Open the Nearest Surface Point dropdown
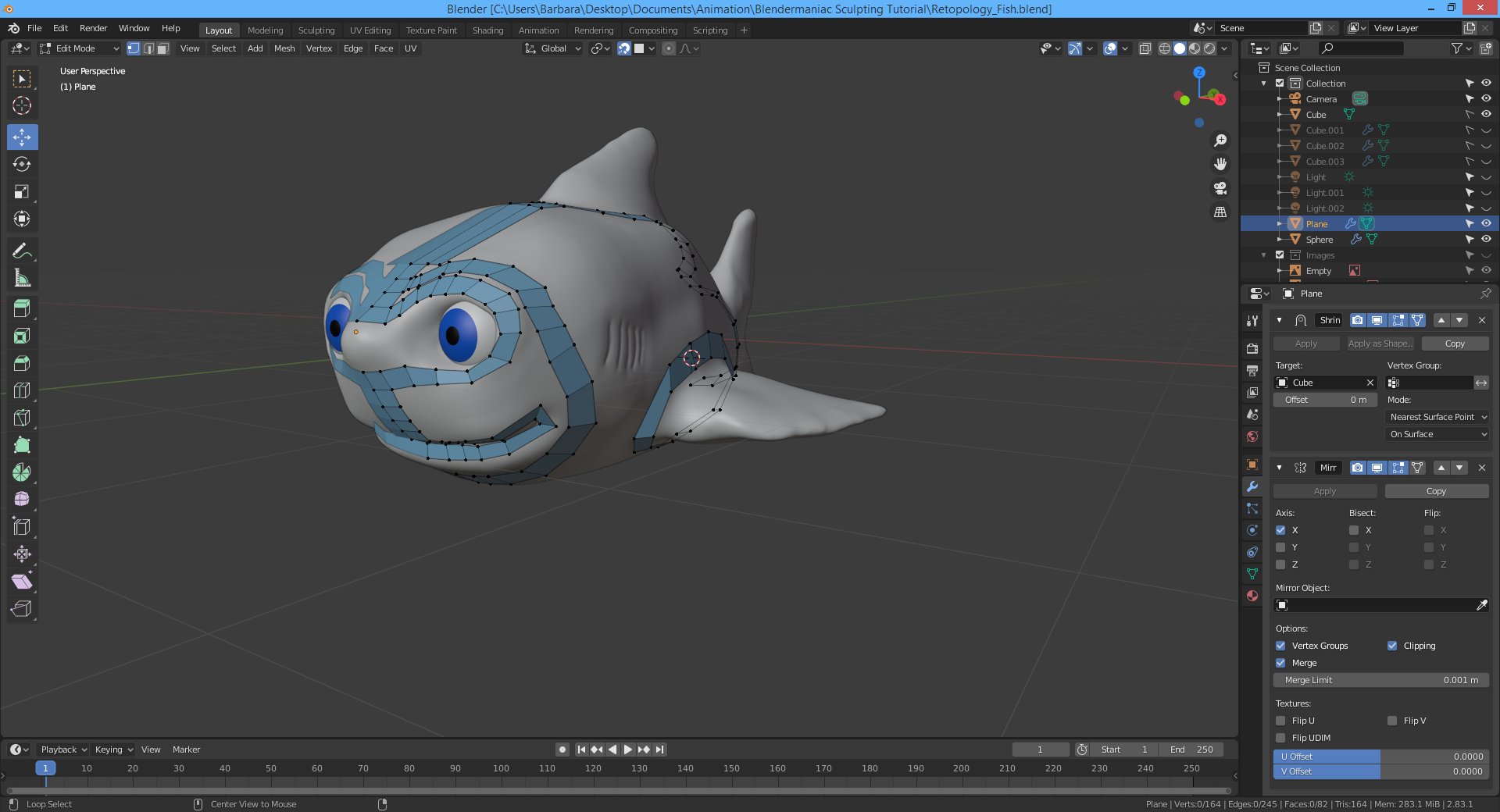Viewport: 1500px width, 812px height. 1437,417
